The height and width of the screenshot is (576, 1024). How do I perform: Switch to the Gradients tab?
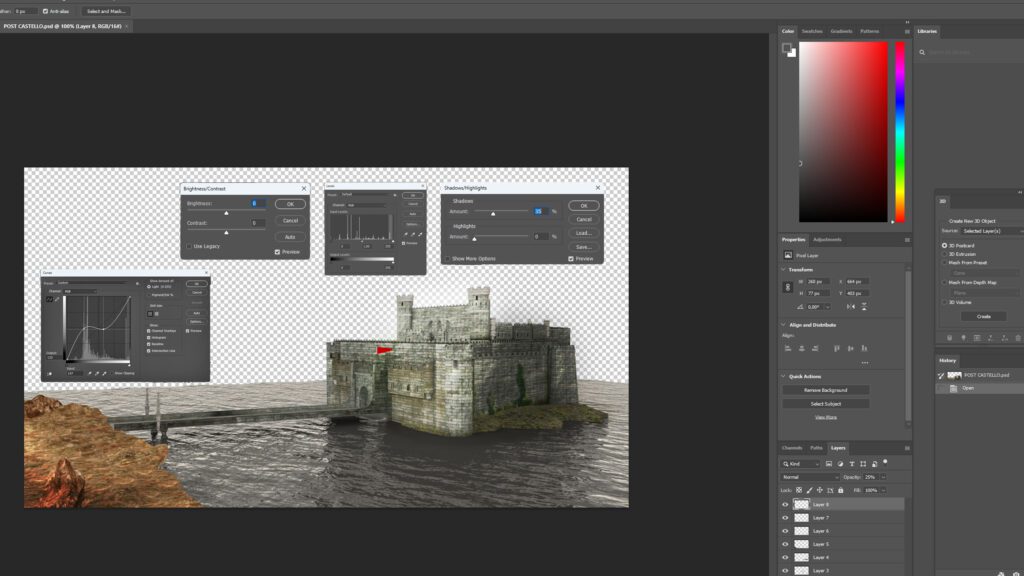(841, 31)
